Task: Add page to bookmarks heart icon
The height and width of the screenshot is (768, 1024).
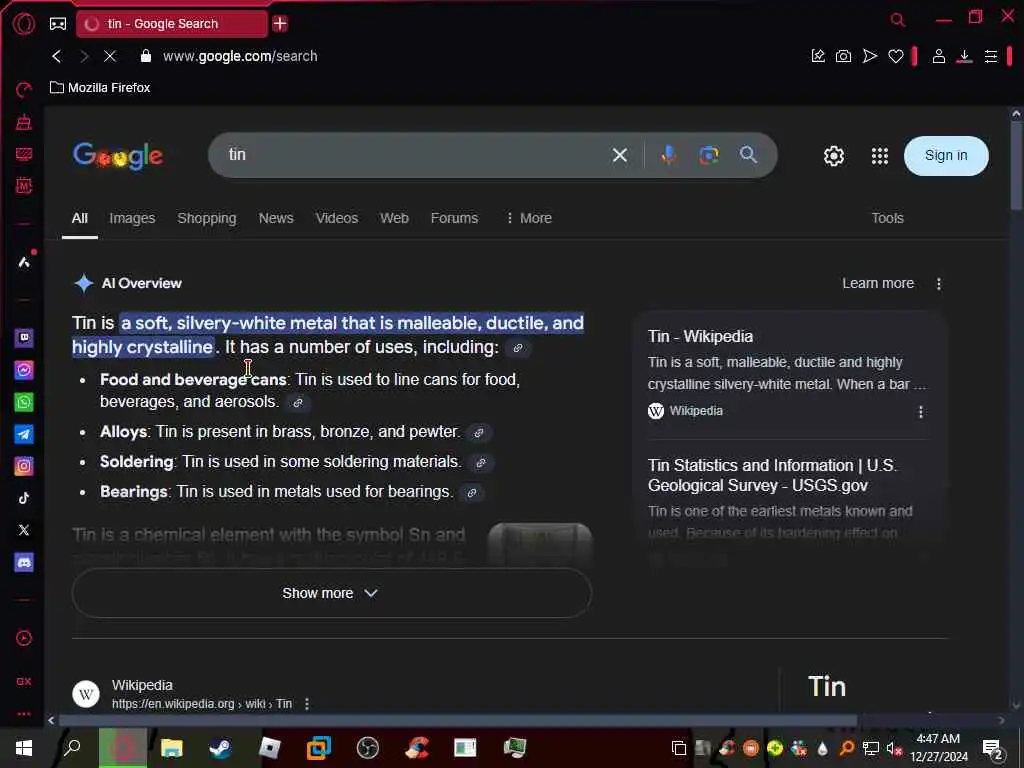Action: [x=895, y=57]
